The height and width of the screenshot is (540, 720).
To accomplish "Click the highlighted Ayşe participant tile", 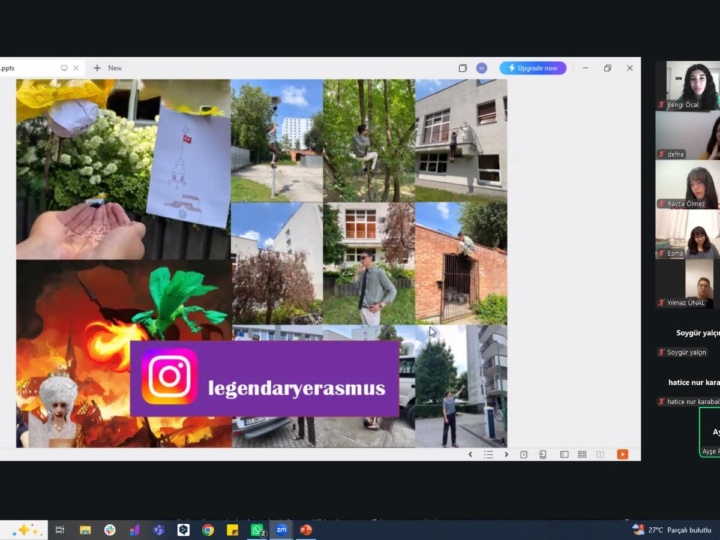I will click(709, 432).
